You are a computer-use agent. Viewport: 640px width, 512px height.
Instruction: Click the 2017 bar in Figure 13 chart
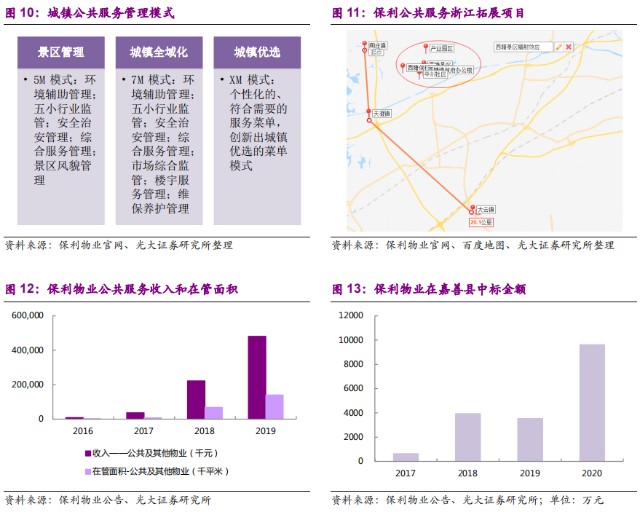click(x=406, y=457)
